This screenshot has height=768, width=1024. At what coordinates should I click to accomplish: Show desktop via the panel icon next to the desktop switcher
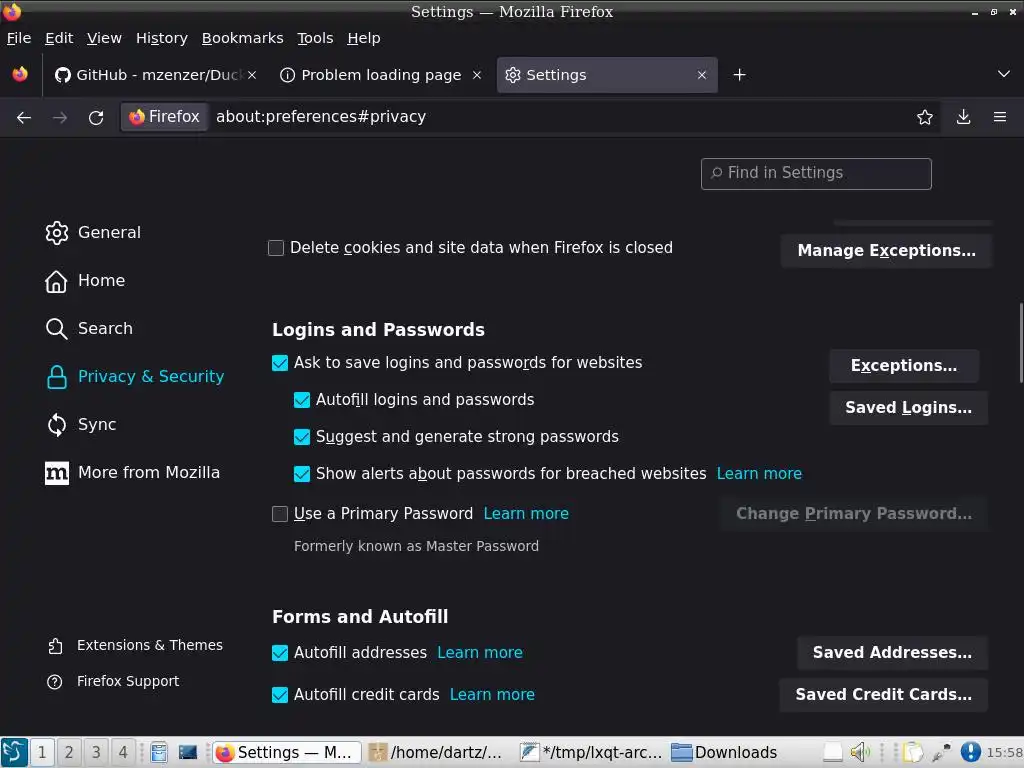187,752
